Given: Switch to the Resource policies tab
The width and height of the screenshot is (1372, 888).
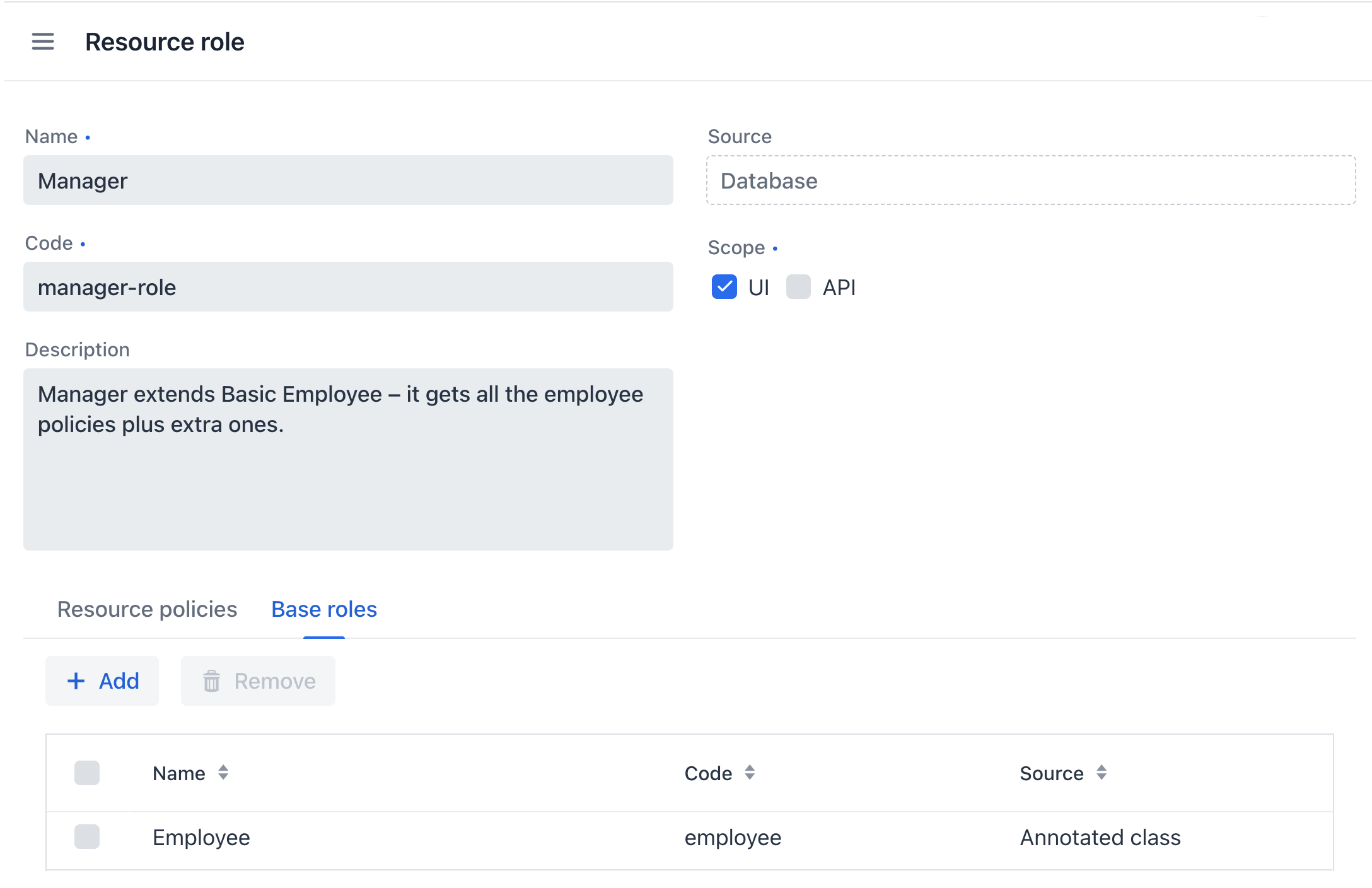Looking at the screenshot, I should [146, 609].
